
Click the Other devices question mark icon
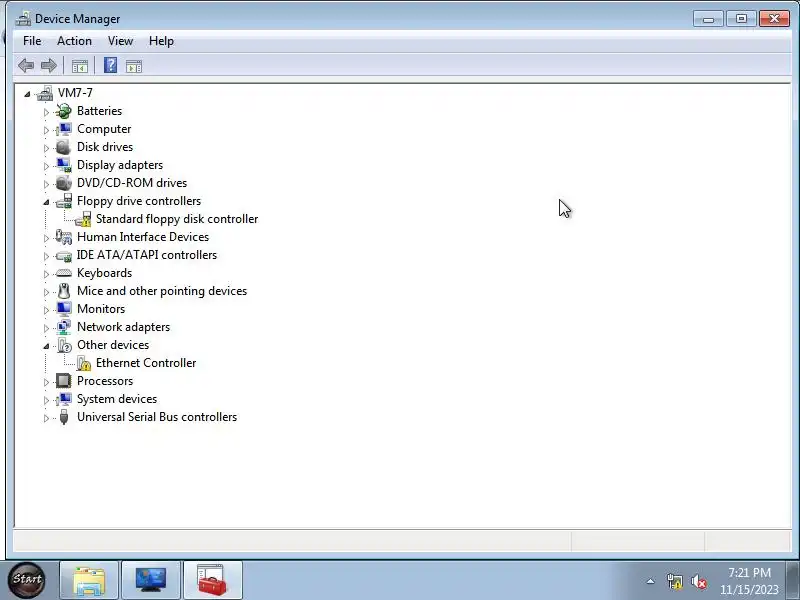(x=64, y=345)
